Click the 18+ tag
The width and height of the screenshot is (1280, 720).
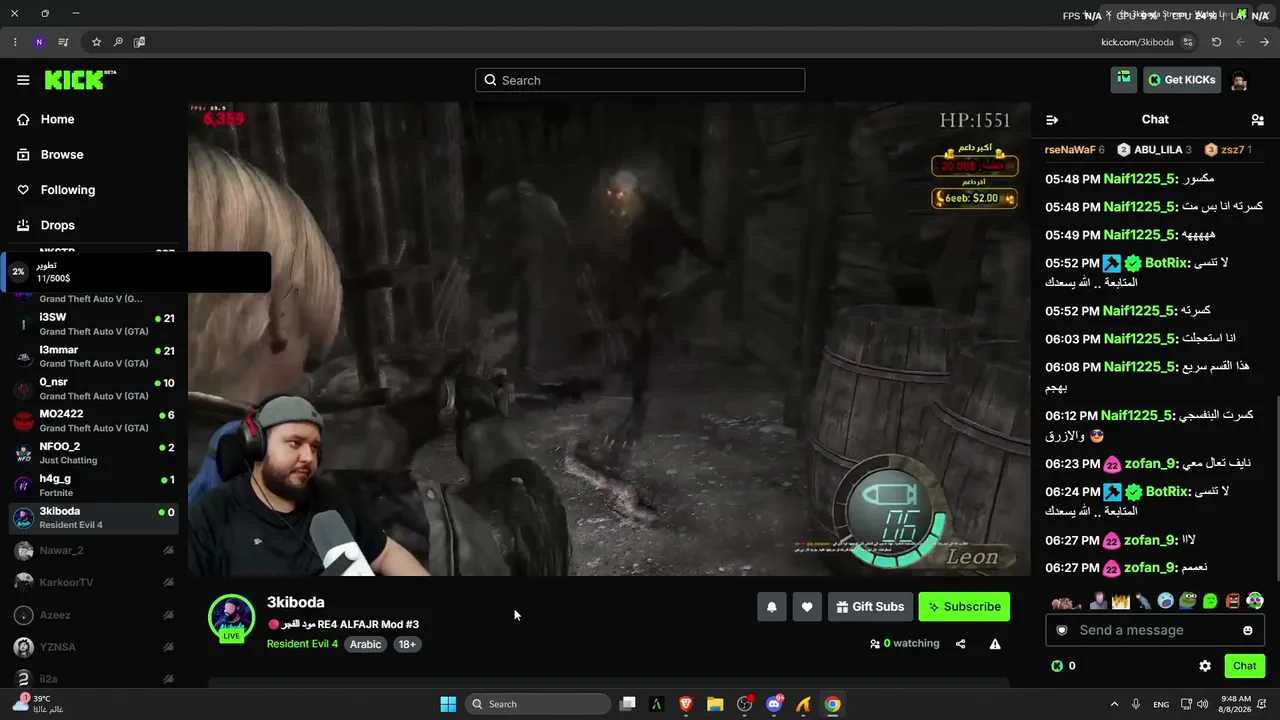click(407, 644)
